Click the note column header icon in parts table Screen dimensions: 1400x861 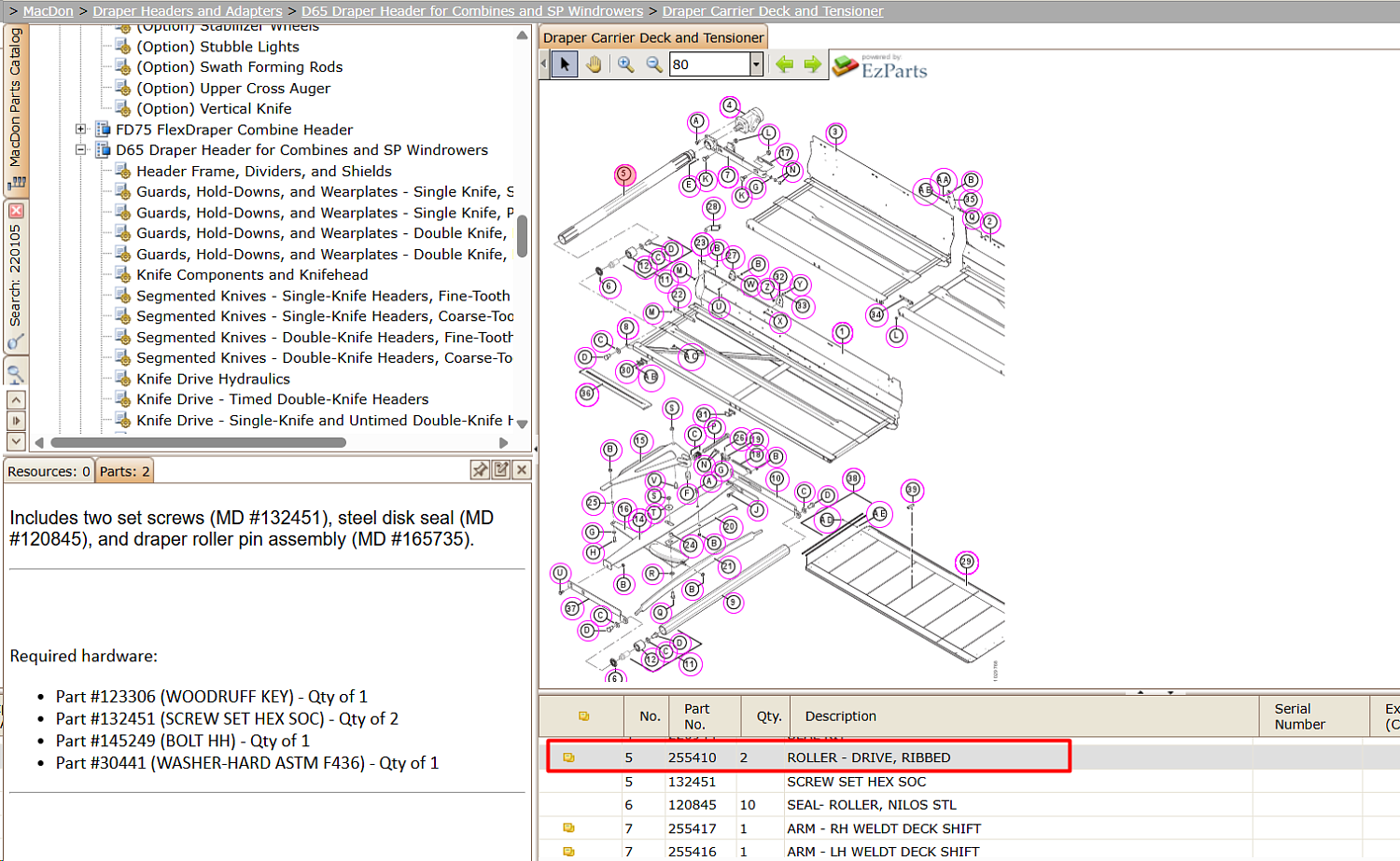click(583, 716)
